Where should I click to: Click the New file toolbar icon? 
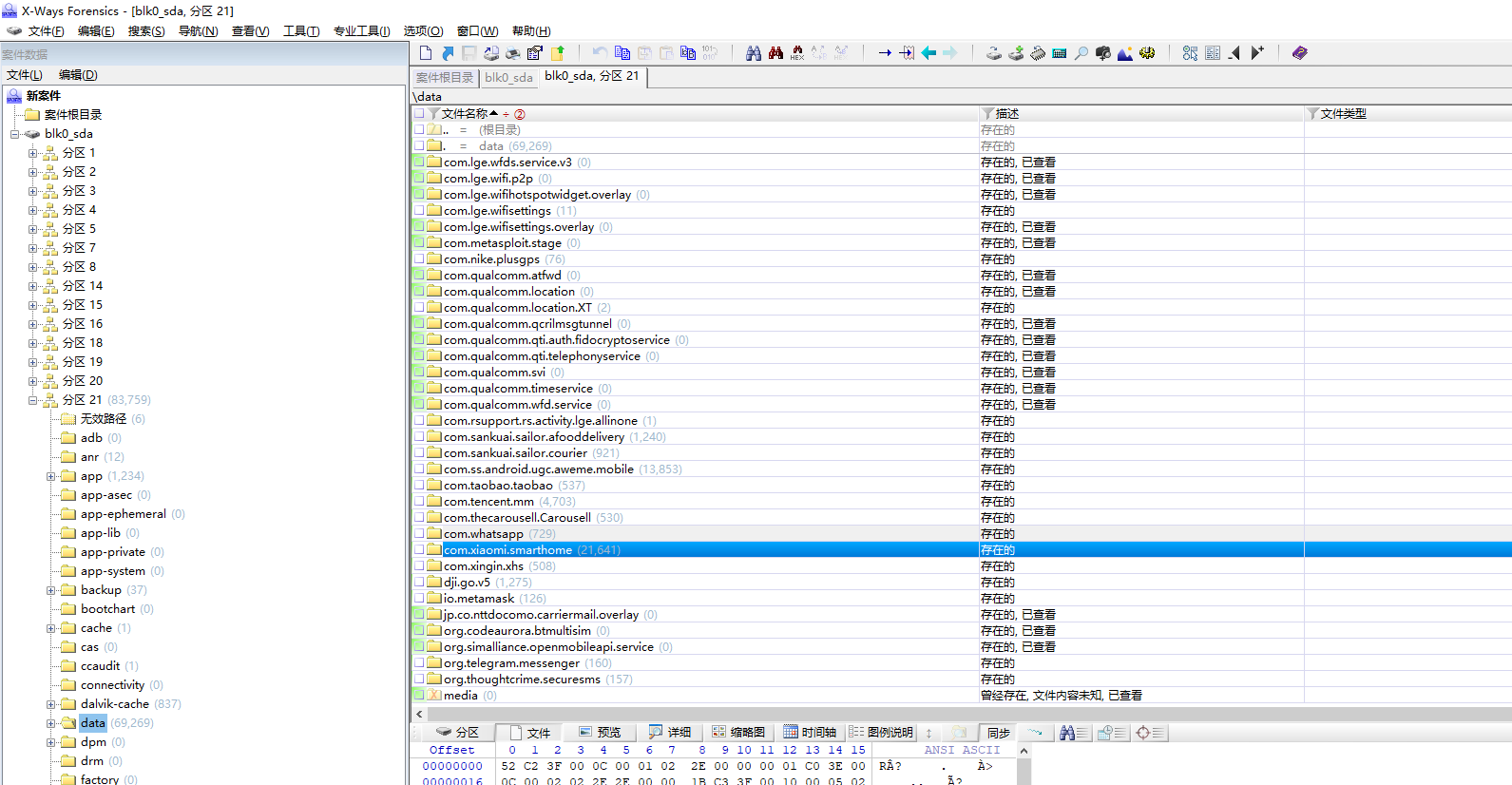[426, 53]
